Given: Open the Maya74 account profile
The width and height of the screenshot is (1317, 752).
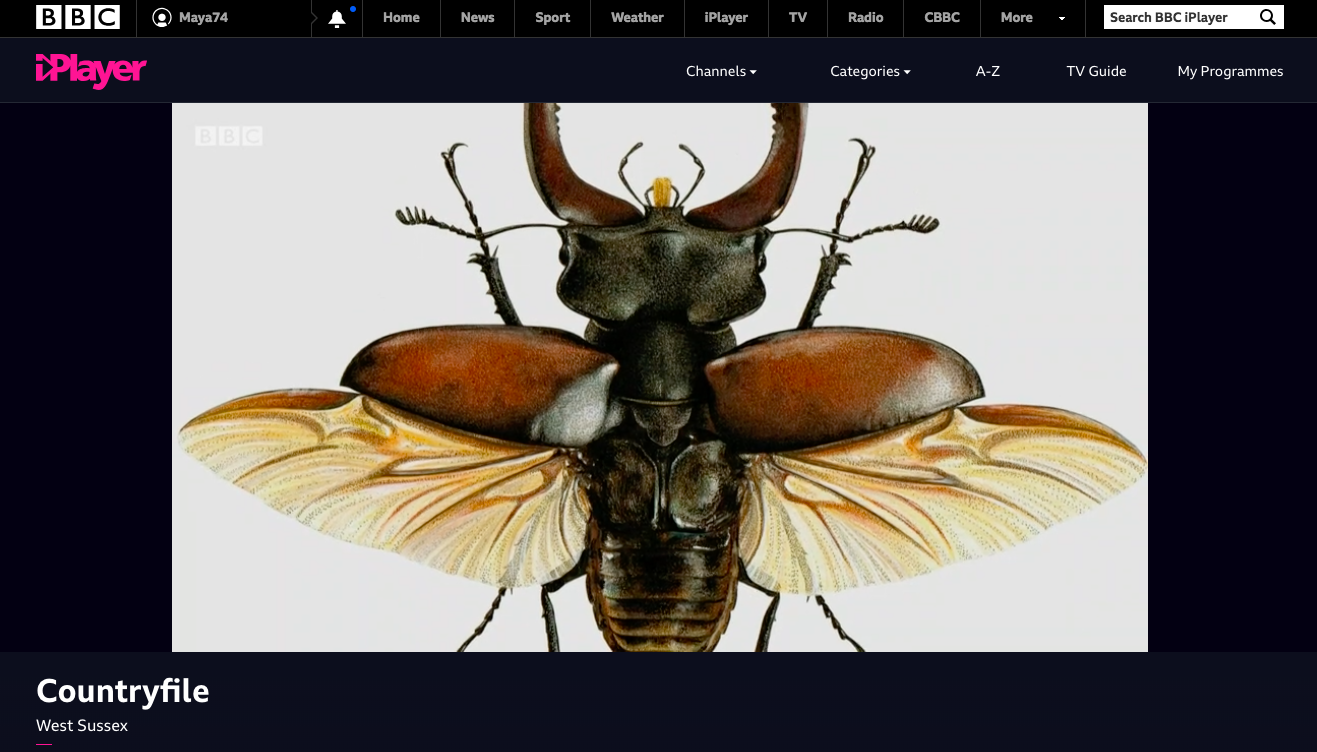Looking at the screenshot, I should (190, 18).
